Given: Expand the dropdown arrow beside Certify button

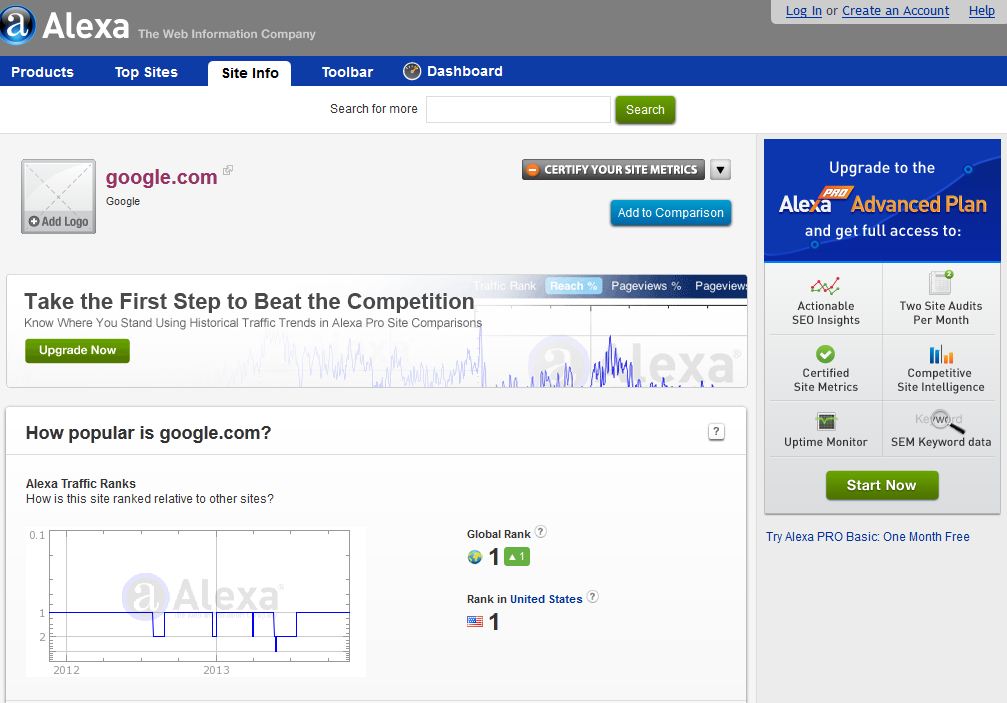Looking at the screenshot, I should [720, 170].
